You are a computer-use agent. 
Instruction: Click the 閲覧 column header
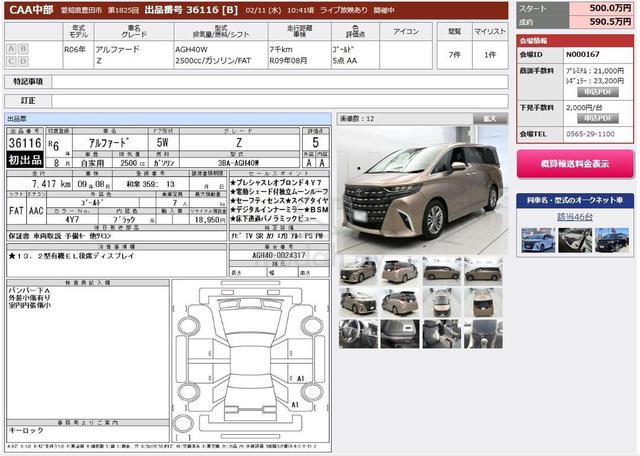(x=454, y=31)
